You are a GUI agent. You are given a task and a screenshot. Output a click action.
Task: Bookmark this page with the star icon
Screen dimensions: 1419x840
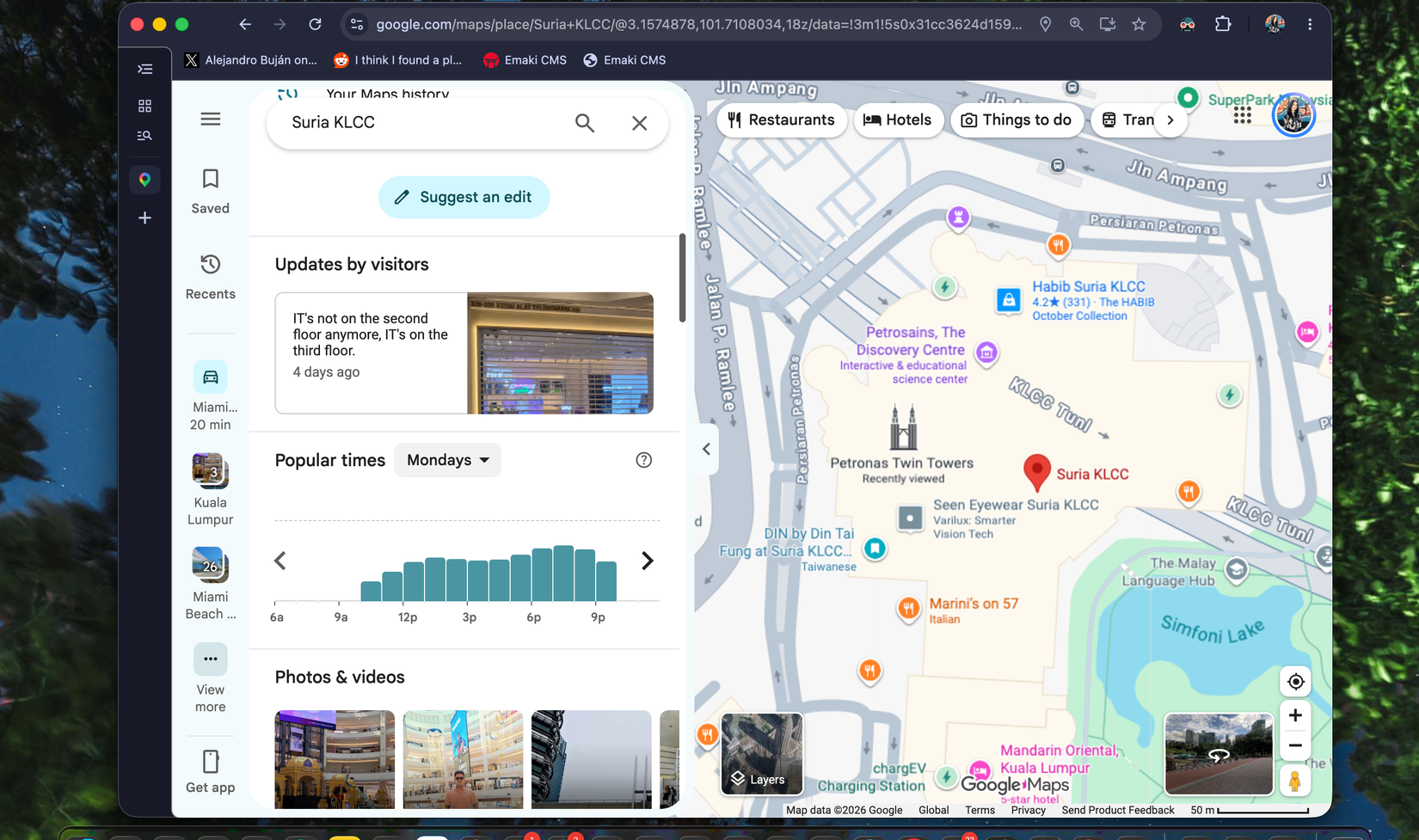1139,24
